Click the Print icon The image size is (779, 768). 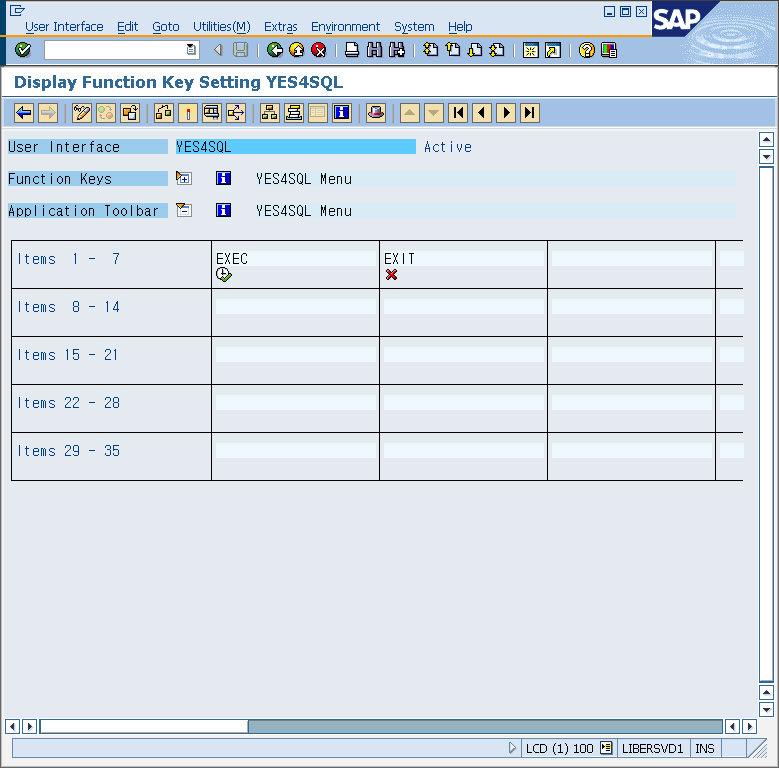coord(352,50)
